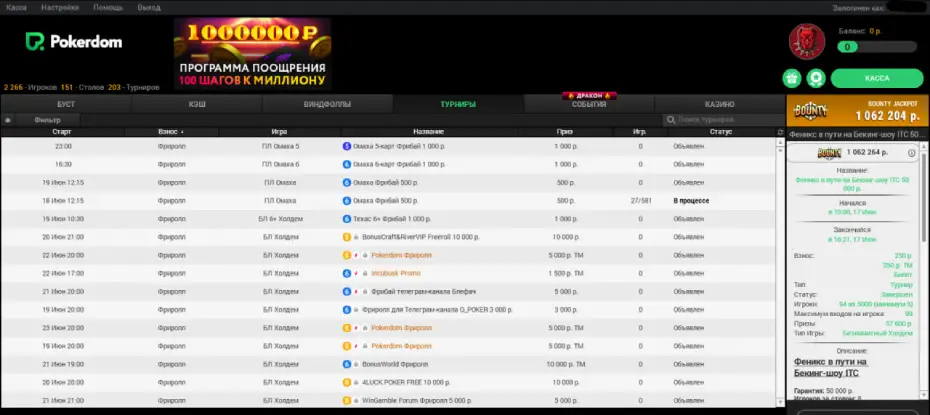Click the lock icon on BonusWorld Фриролл row
The height and width of the screenshot is (415, 930).
click(x=356, y=365)
